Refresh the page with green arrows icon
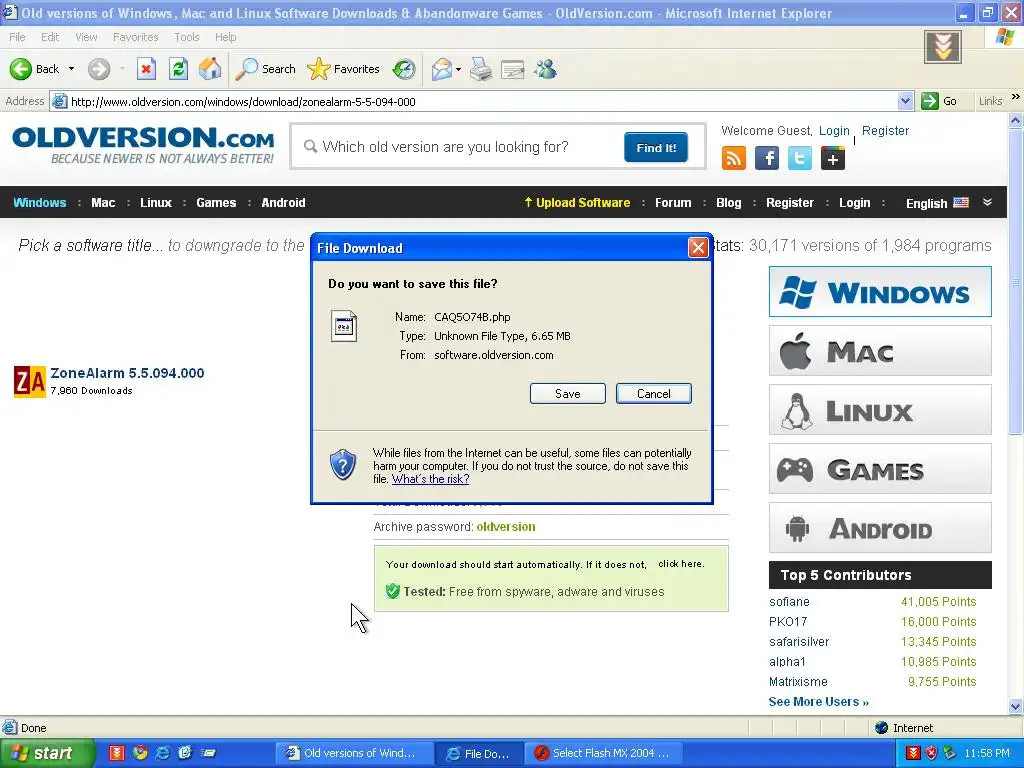 [178, 69]
